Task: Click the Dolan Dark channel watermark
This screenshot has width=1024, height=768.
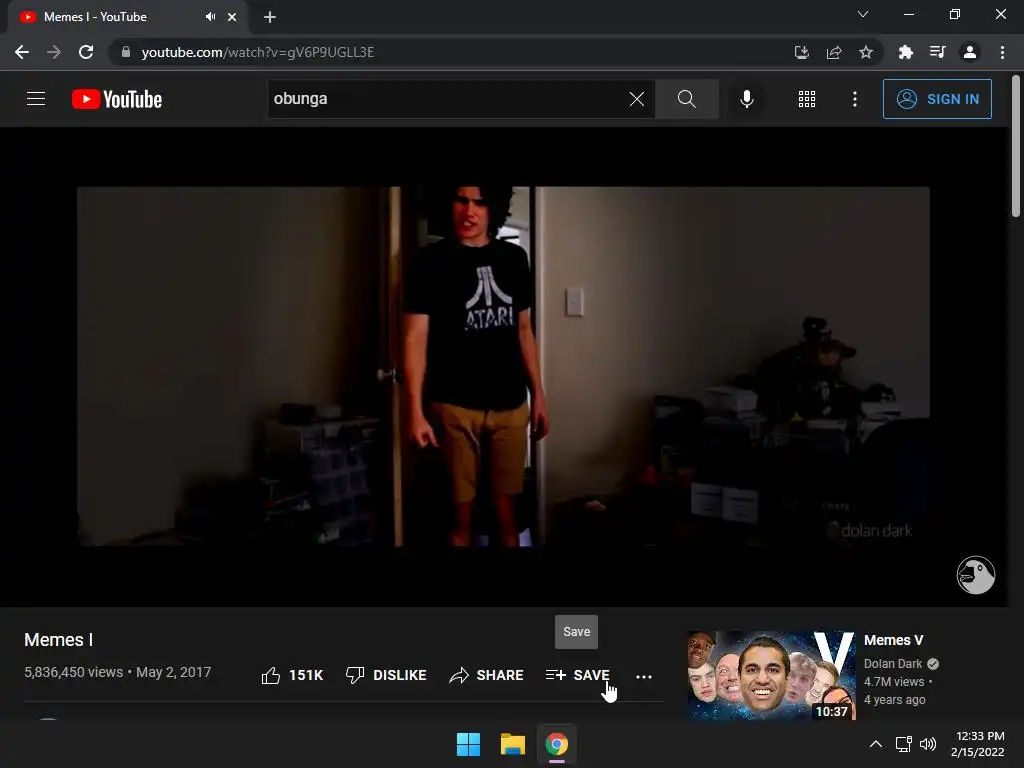Action: [x=976, y=575]
